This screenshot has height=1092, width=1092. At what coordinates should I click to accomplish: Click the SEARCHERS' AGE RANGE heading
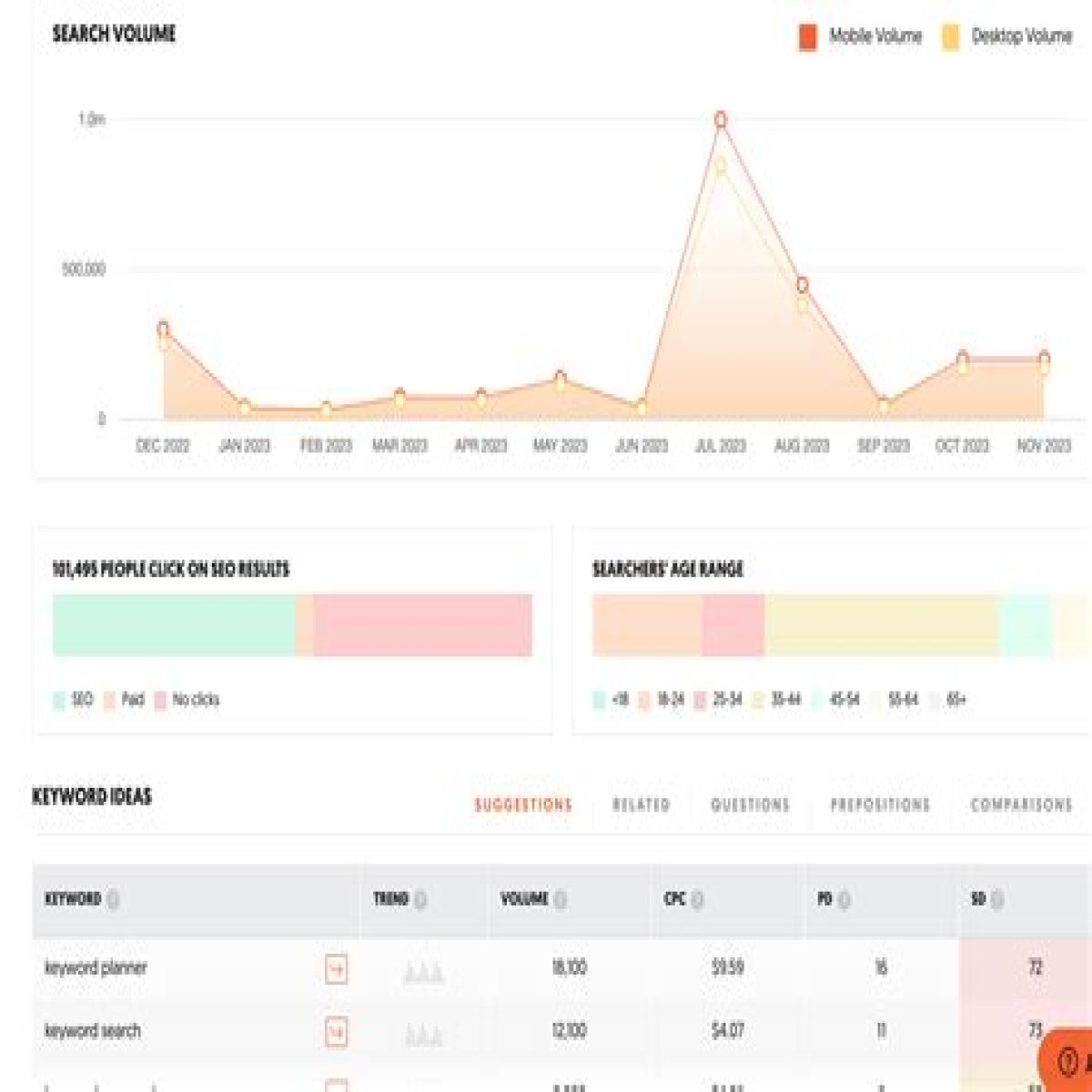click(x=668, y=570)
